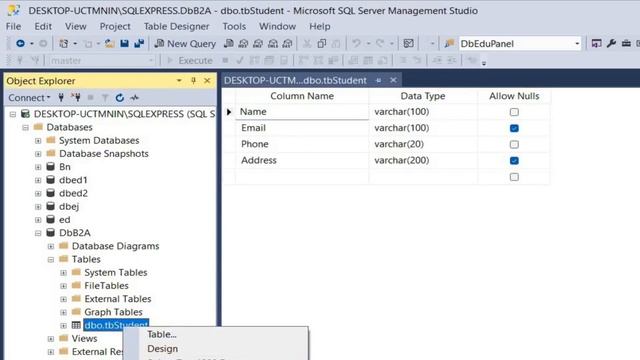
Task: Toggle Allow Nulls for Phone column
Action: (x=514, y=144)
